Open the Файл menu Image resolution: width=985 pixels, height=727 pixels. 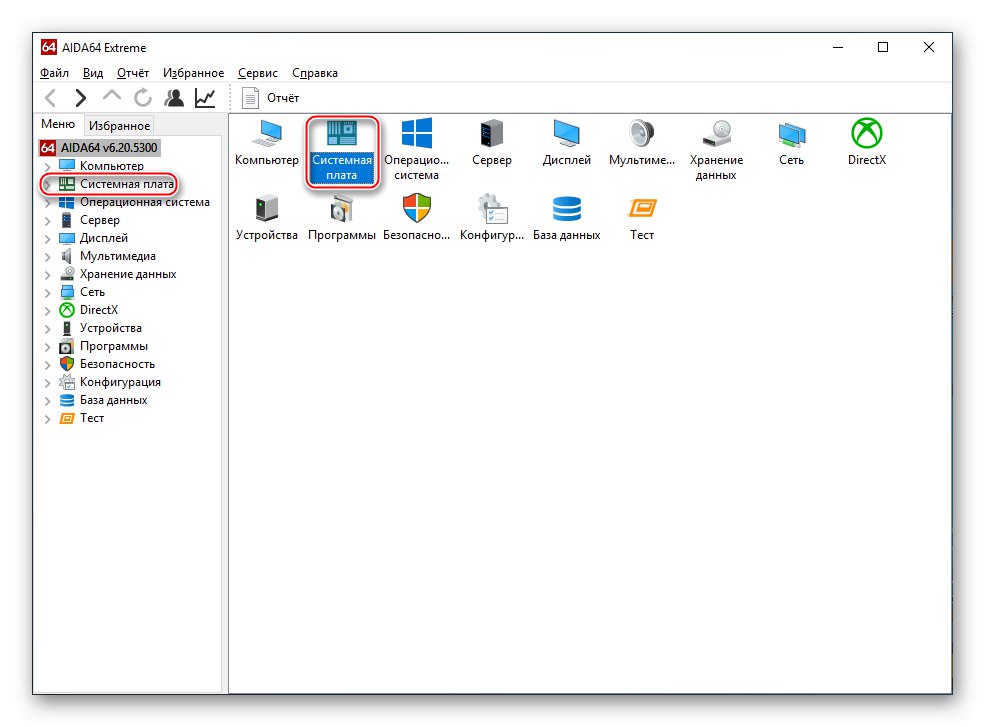point(55,73)
